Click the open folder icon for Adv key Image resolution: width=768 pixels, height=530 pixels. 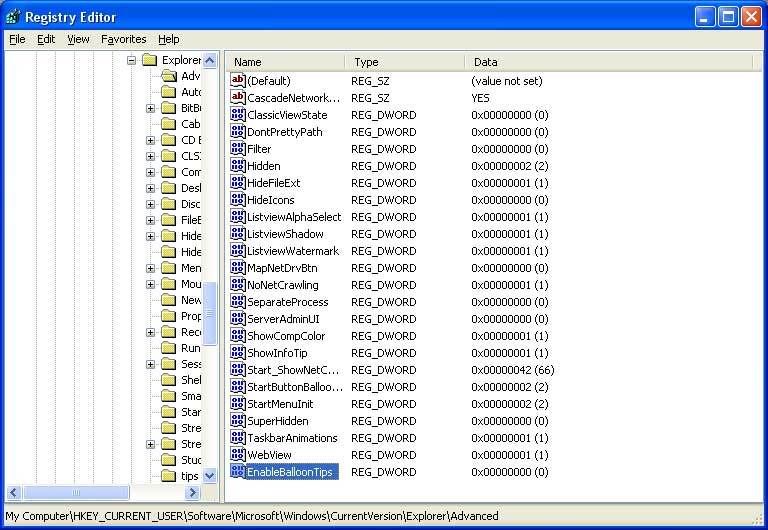[x=169, y=76]
